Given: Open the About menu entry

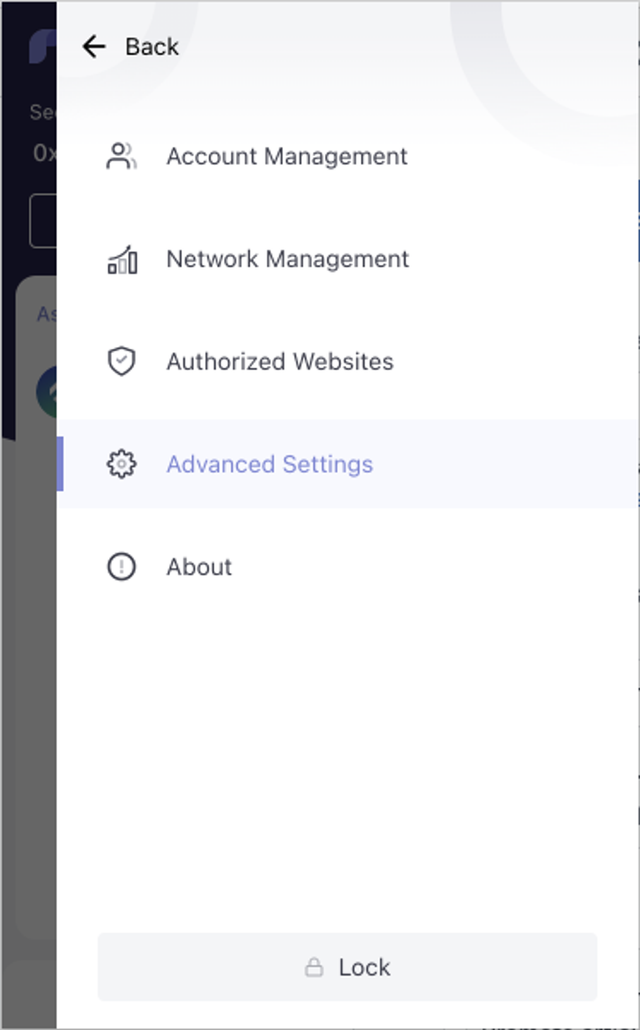Looking at the screenshot, I should point(199,567).
